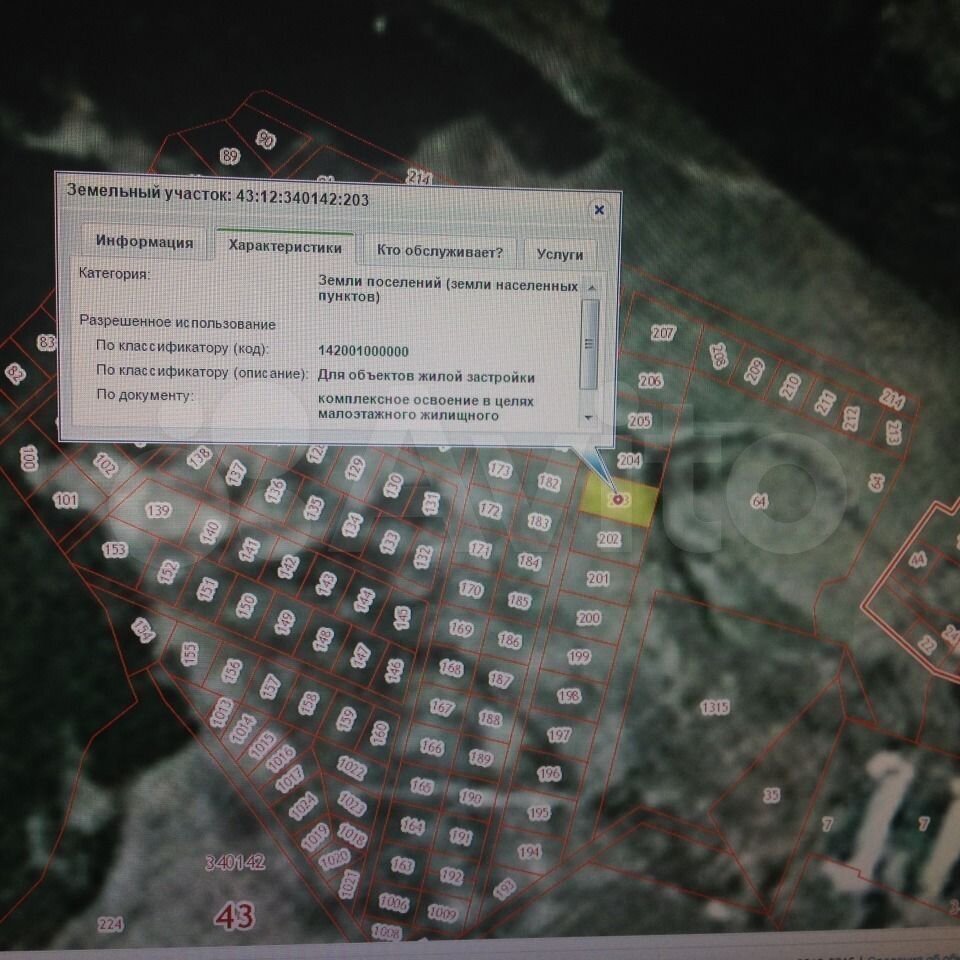The width and height of the screenshot is (960, 960).
Task: Select the Характеристики tab
Action: point(285,248)
